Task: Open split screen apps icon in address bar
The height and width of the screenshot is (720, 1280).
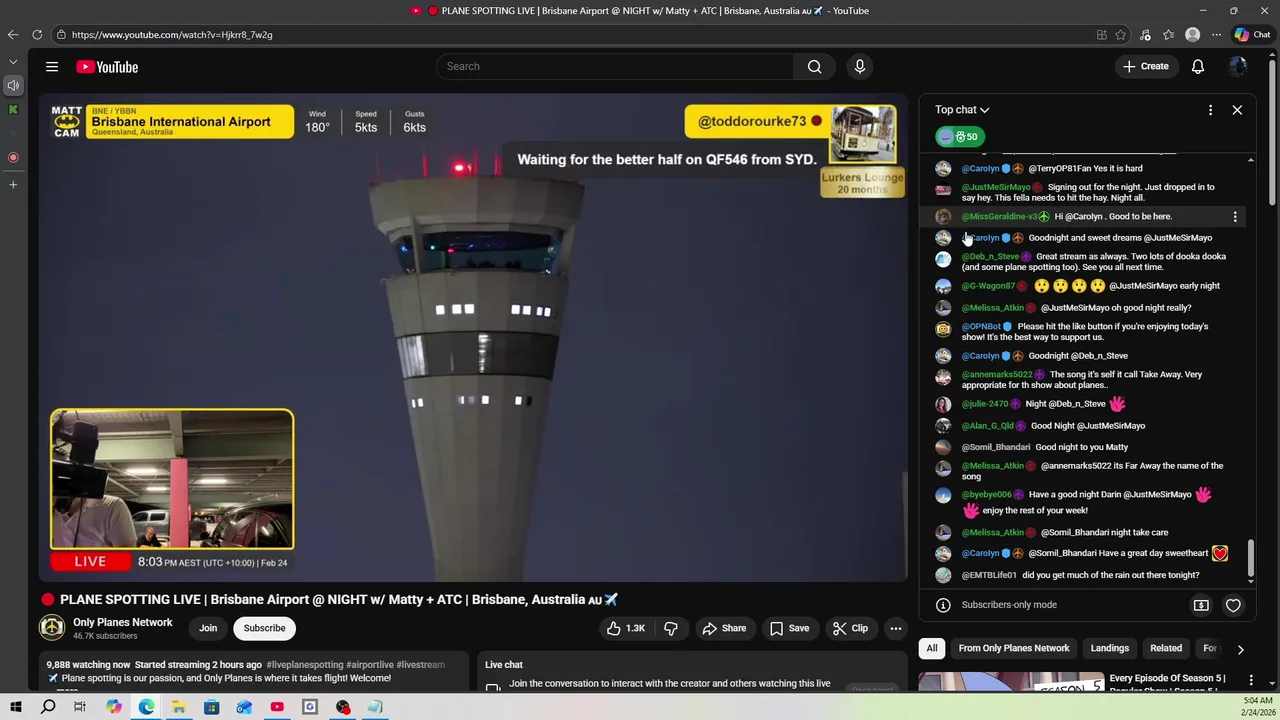Action: click(1101, 35)
